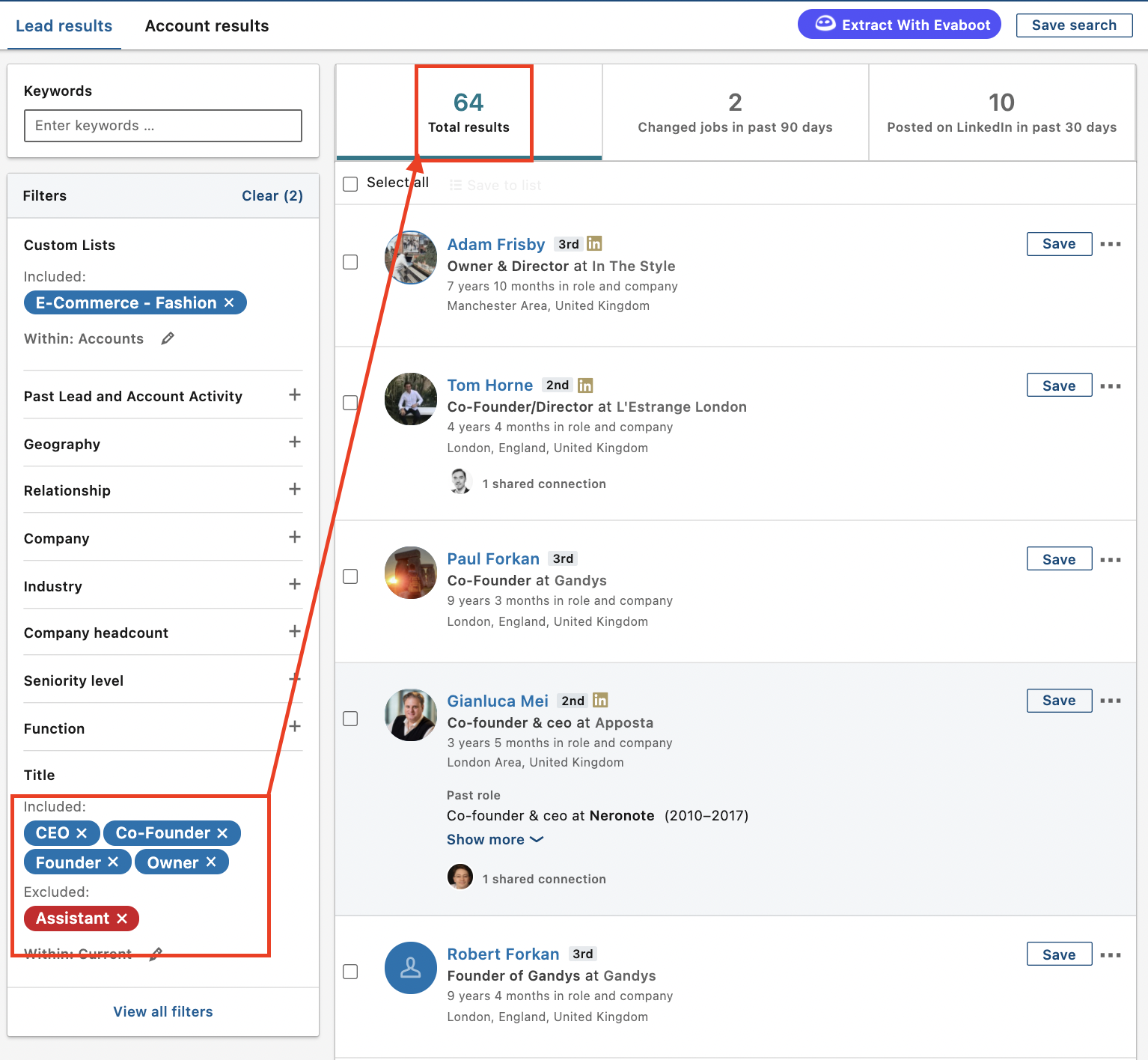Viewport: 1148px width, 1060px height.
Task: Click Extract With Evaboot button
Action: click(900, 25)
